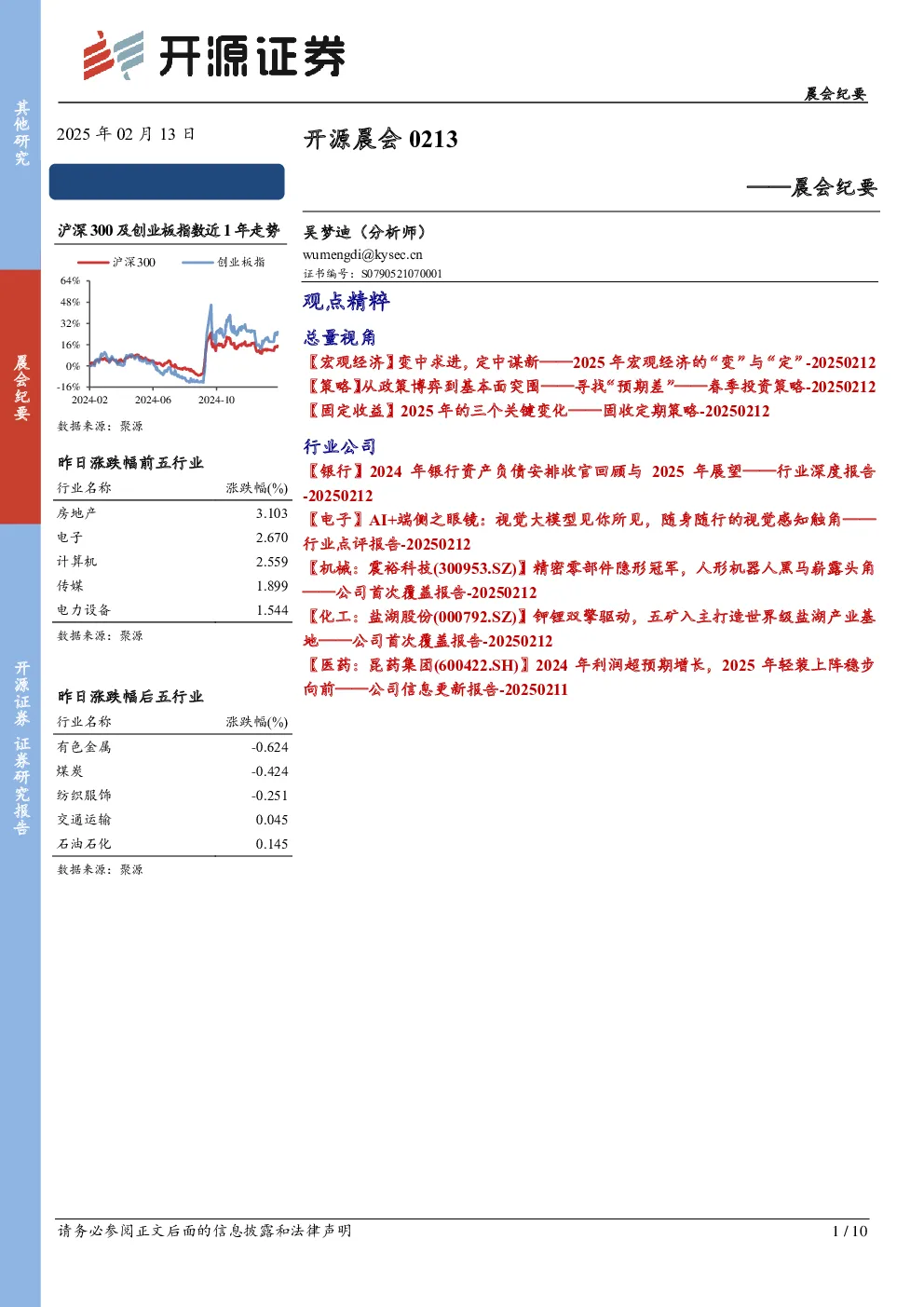924x1307 pixels.
Task: Click the 电子 industry row
Action: (x=173, y=538)
